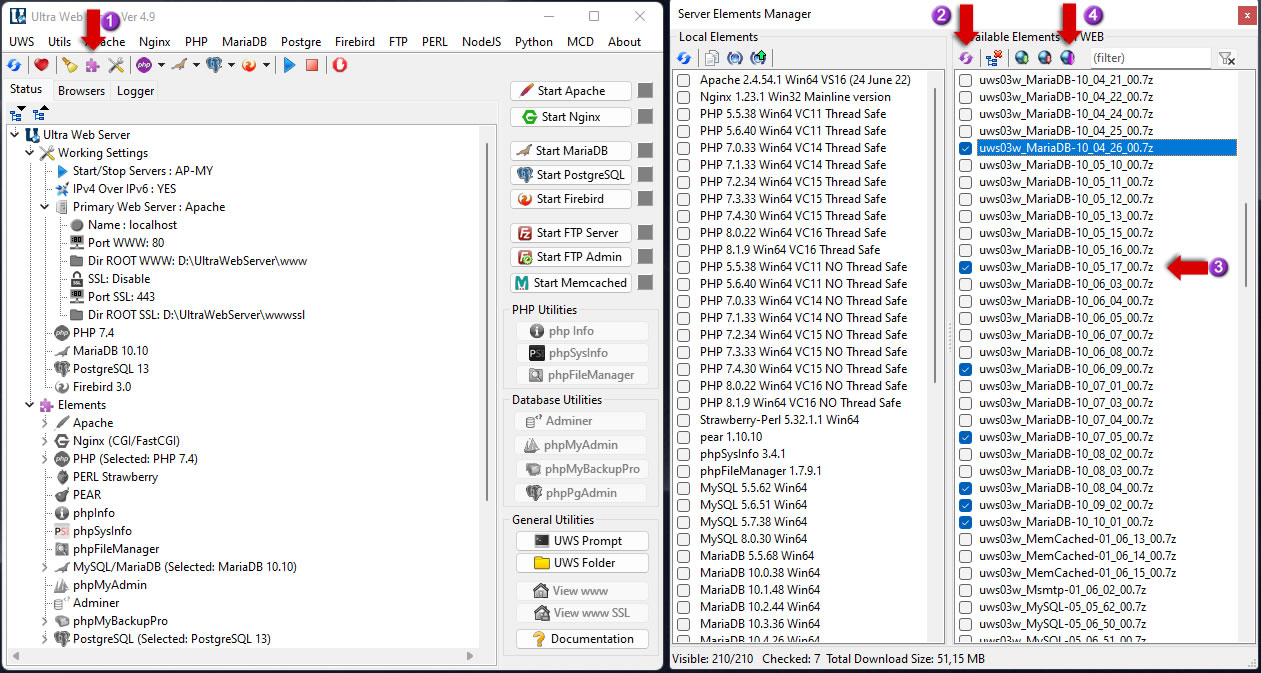Open the UWS Prompt utility
Image resolution: width=1261 pixels, height=673 pixels.
(x=583, y=541)
